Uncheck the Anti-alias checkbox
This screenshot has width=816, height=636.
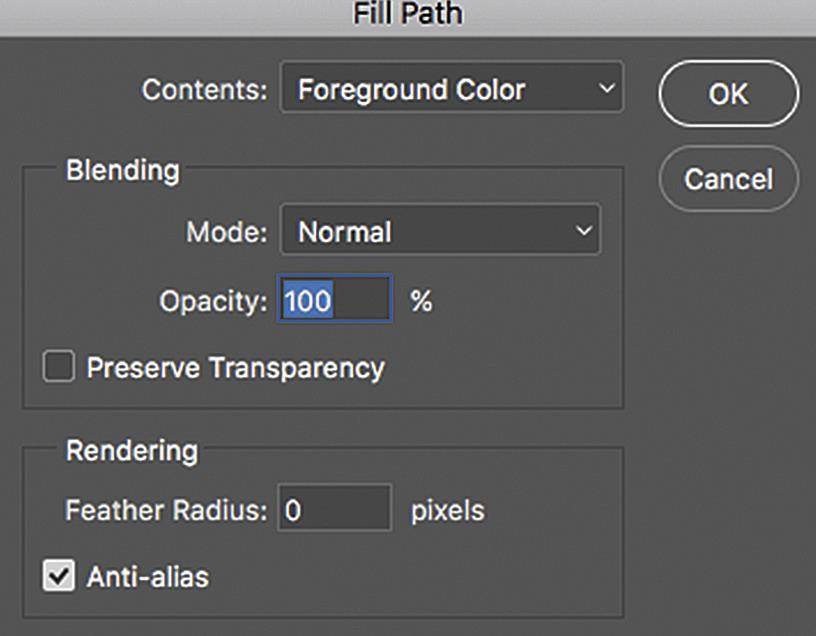58,575
